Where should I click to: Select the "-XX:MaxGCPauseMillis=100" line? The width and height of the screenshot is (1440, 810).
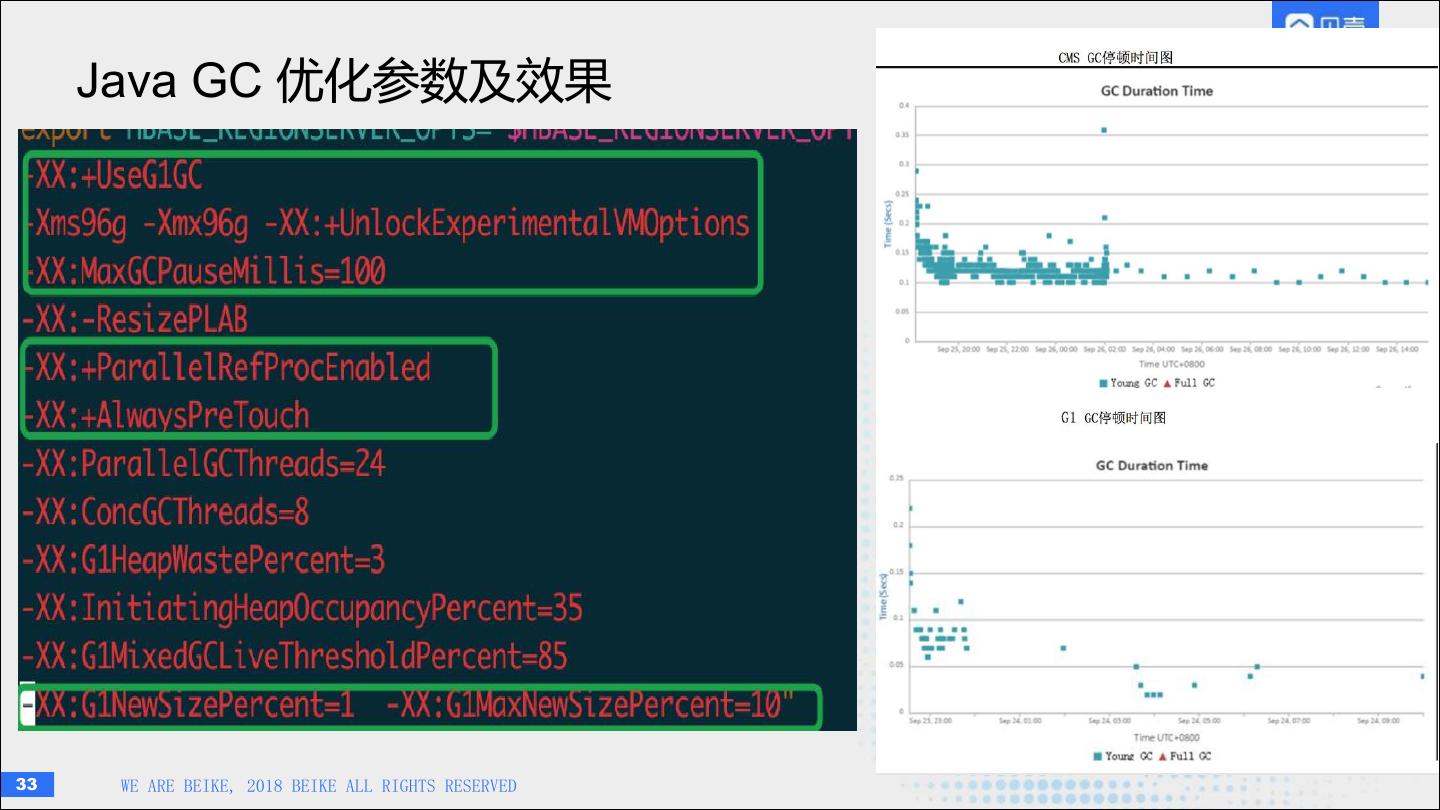pyautogui.click(x=204, y=272)
